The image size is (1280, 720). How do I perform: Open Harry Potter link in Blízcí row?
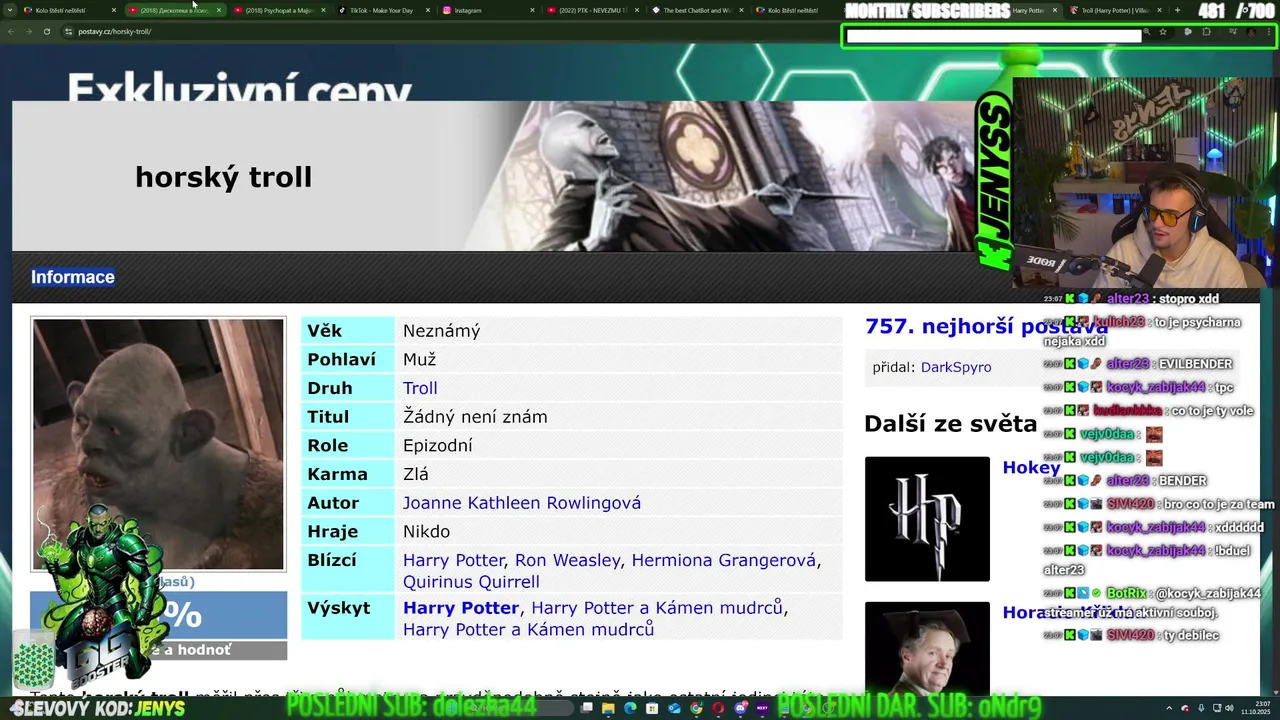point(454,560)
